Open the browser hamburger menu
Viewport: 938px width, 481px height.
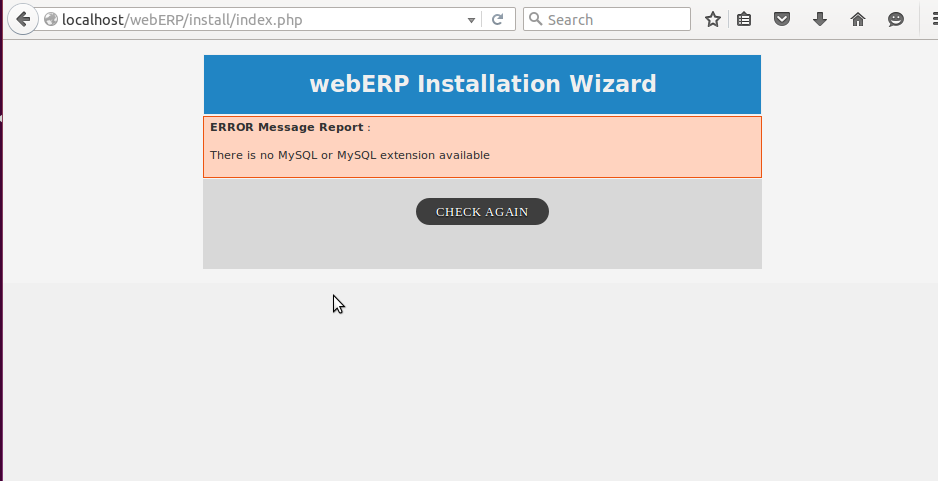tap(934, 19)
